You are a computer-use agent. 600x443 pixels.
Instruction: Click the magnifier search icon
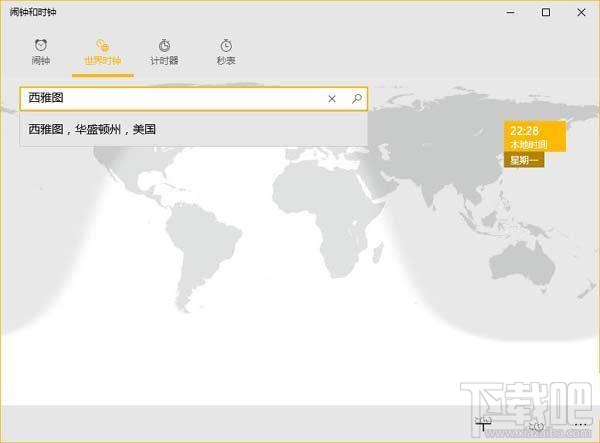[357, 99]
